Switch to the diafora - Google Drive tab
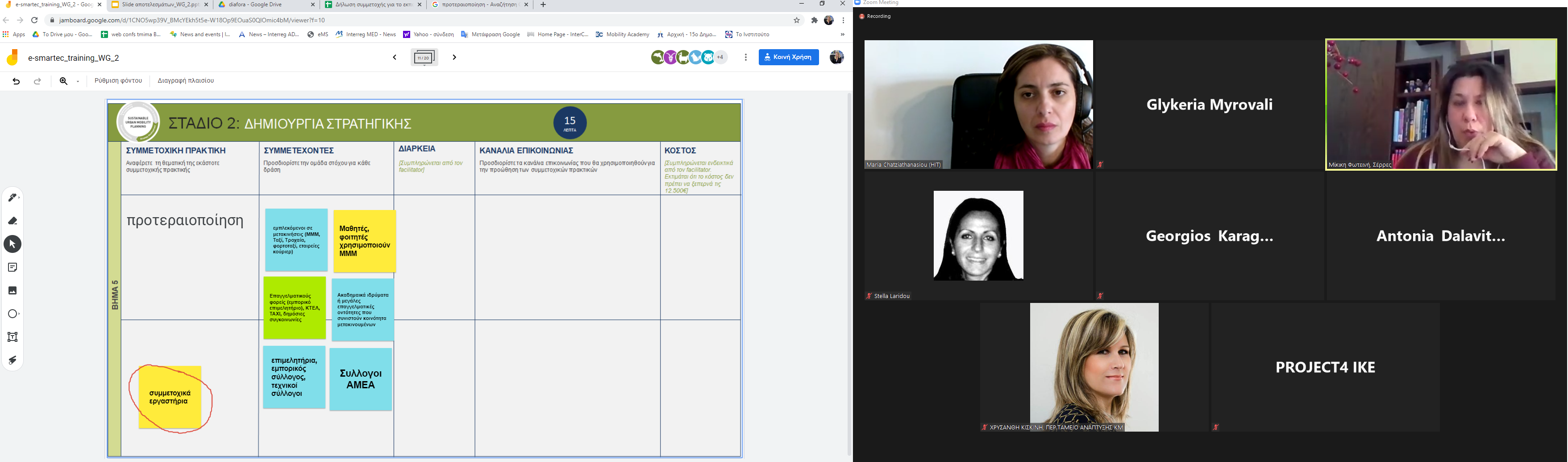Screen dimensions: 1568x462 (x=266, y=5)
